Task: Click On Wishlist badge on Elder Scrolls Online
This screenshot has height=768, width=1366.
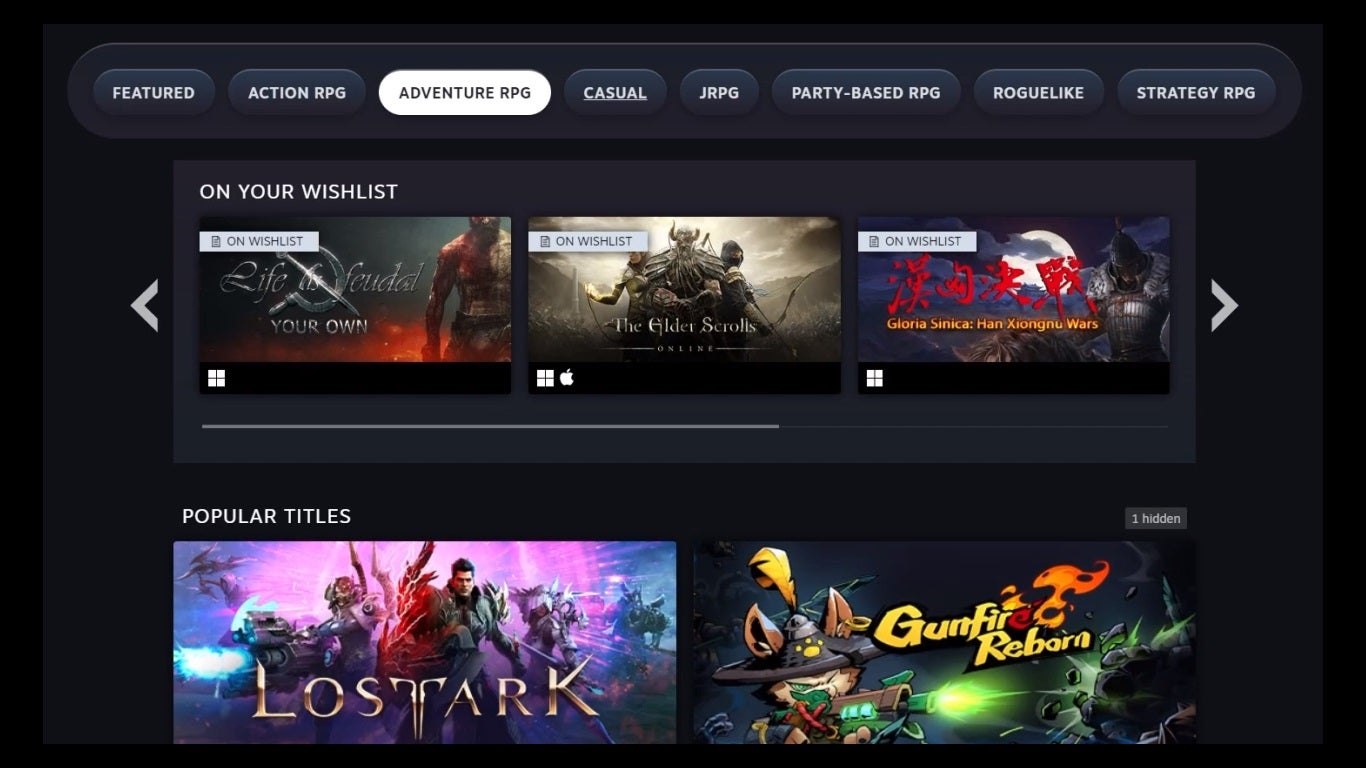Action: pos(588,241)
